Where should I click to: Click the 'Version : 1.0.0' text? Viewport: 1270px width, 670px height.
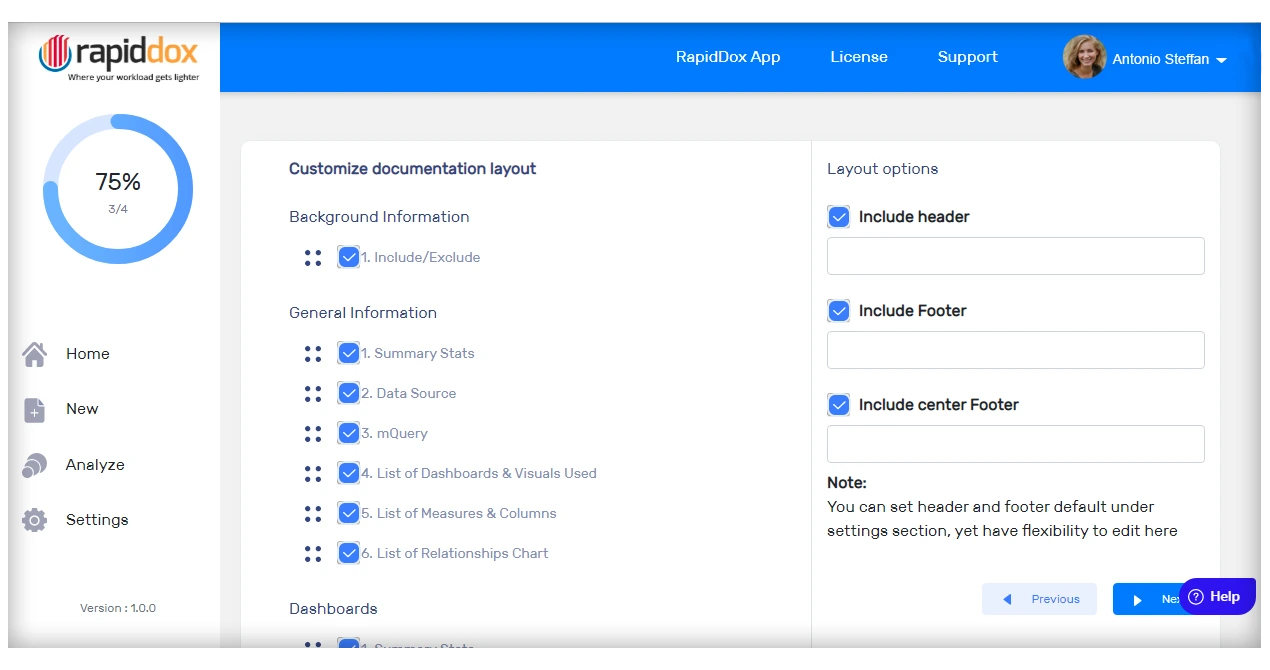118,608
